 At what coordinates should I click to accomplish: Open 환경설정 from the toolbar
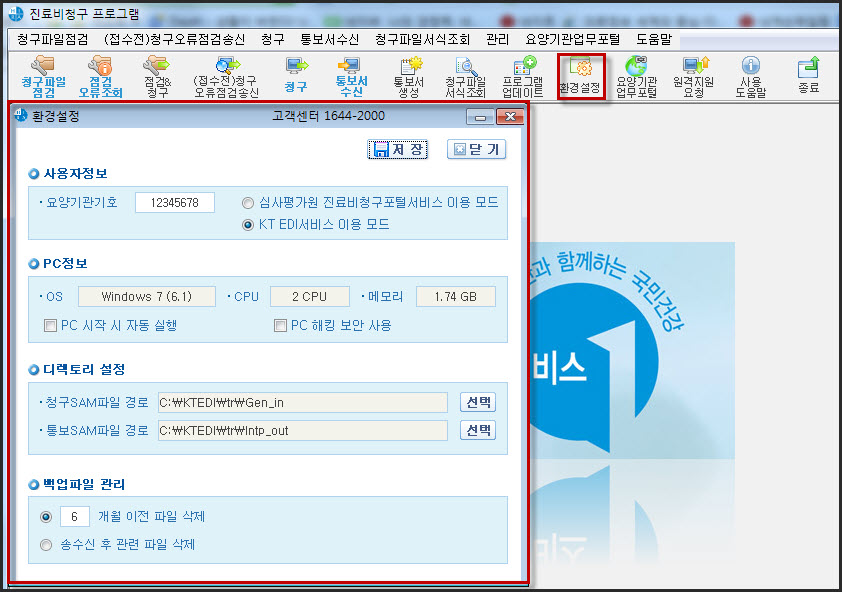(x=580, y=76)
